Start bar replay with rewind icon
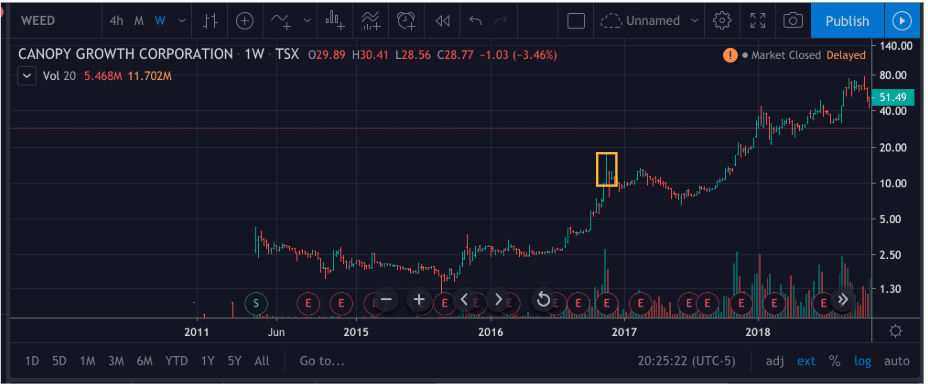Screen dimensions: 928x384 coord(442,21)
